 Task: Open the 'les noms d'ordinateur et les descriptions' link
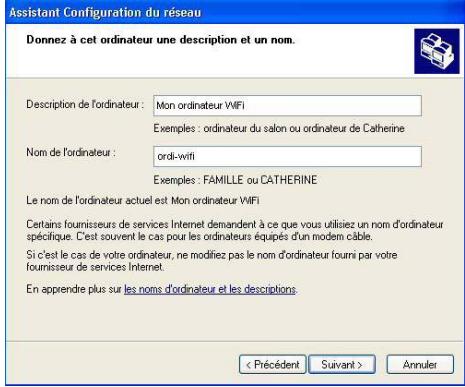[x=210, y=289]
